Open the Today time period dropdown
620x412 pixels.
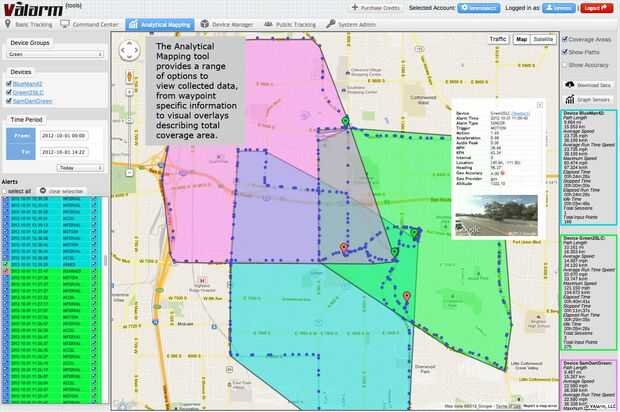(80, 168)
